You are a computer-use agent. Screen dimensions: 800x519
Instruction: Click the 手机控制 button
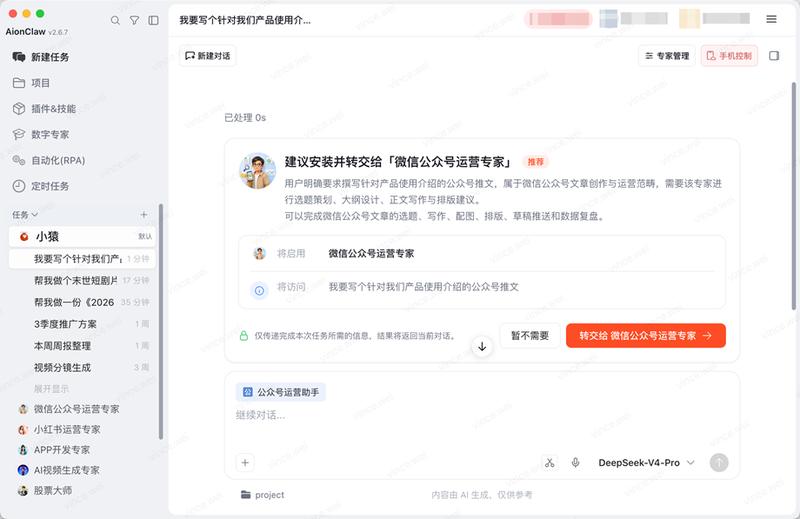tap(729, 56)
